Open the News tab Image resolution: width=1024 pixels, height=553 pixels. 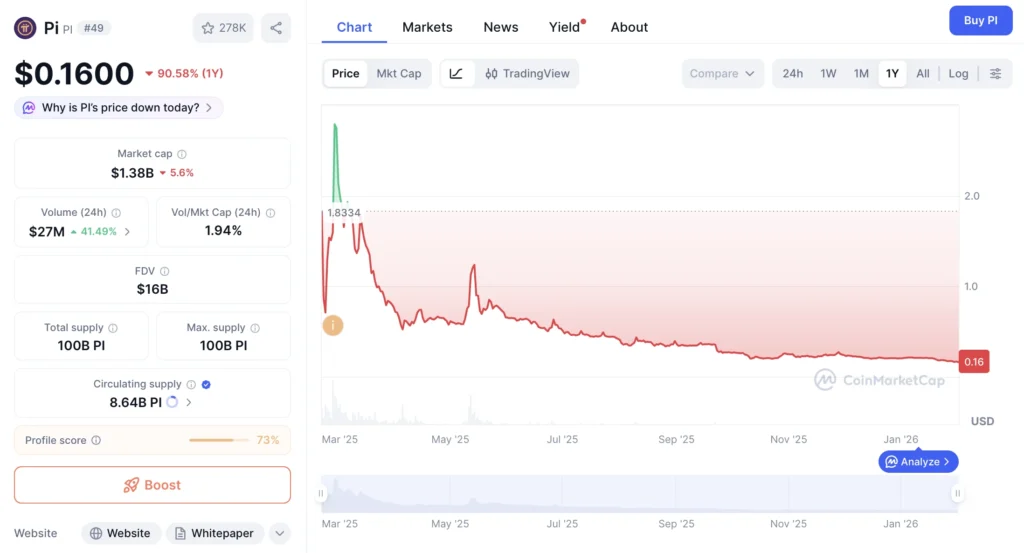[x=500, y=27]
